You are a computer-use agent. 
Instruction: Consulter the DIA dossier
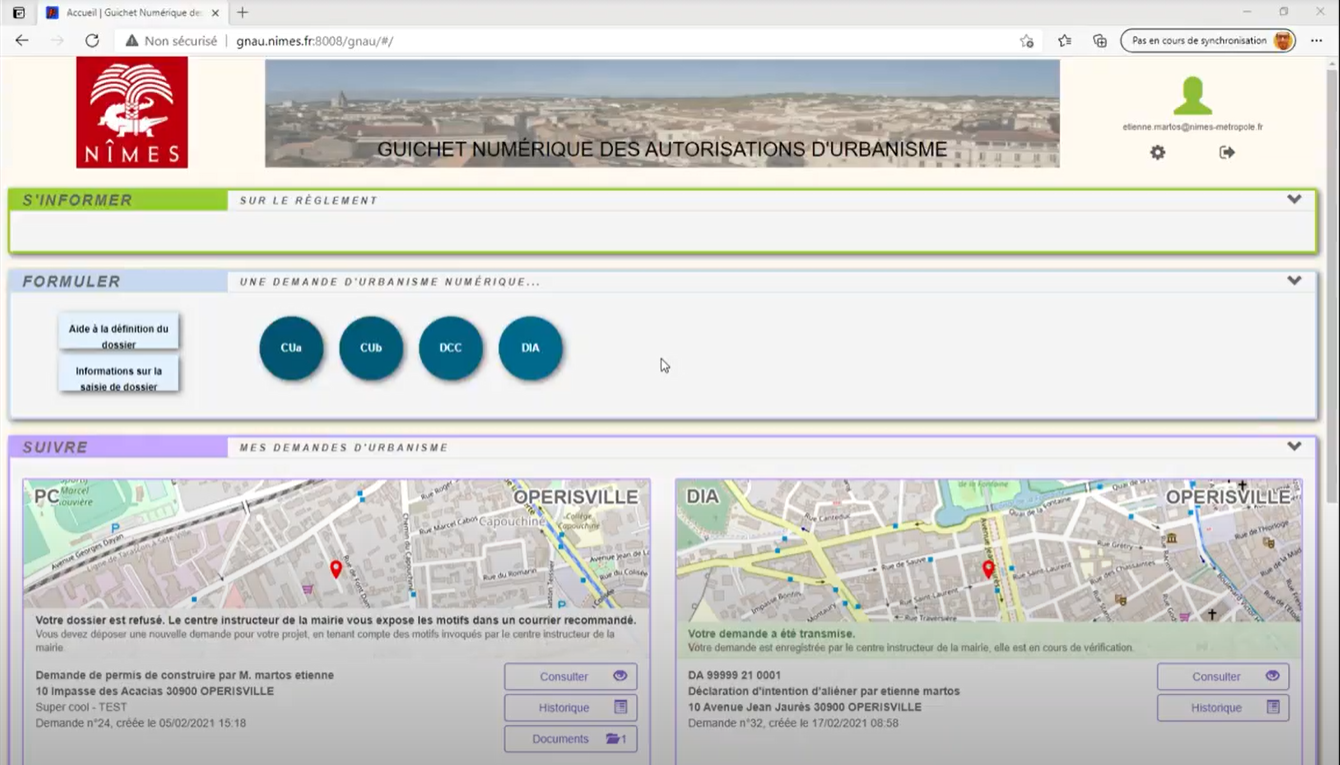click(1223, 677)
